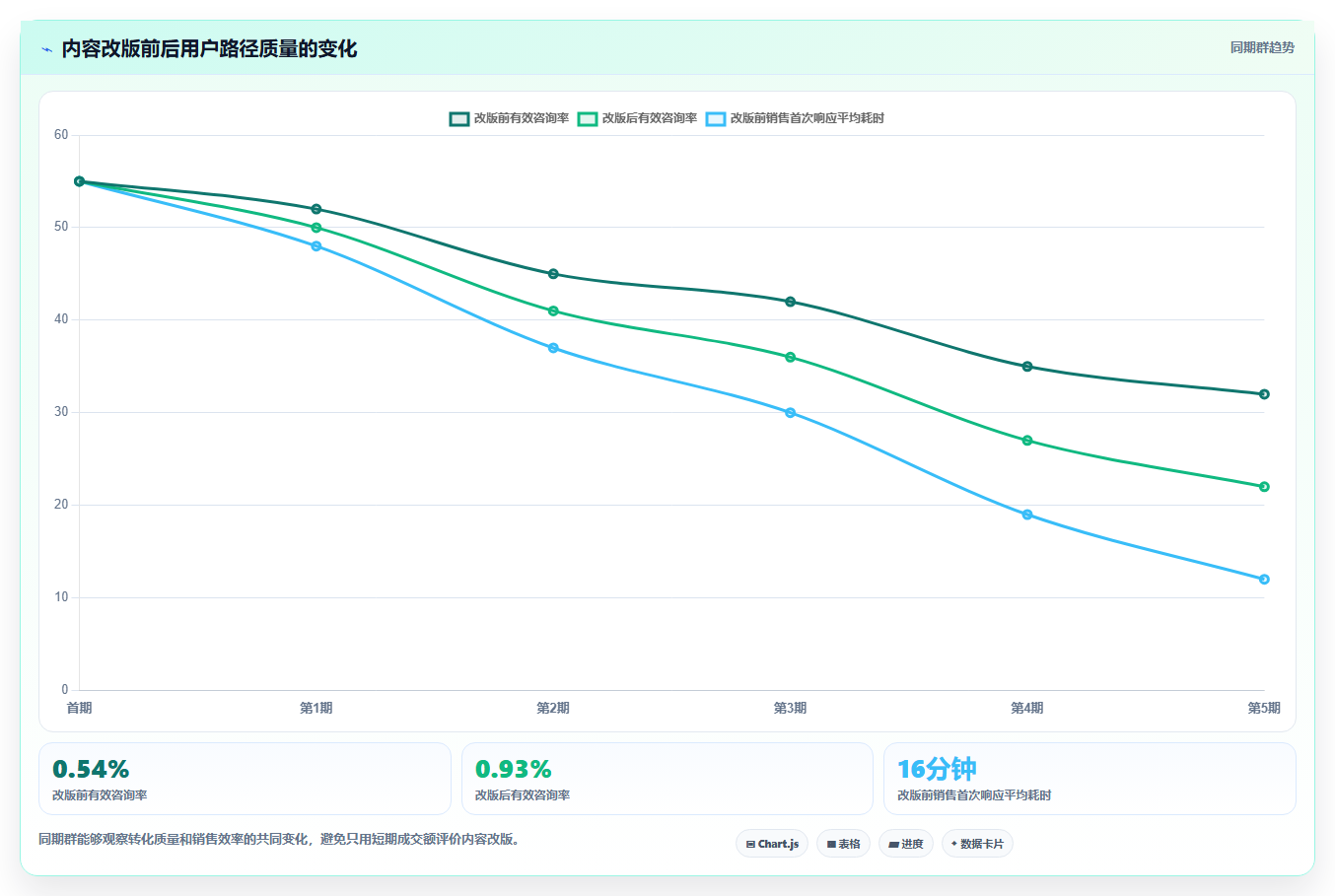1335x896 pixels.
Task: Click the footnote text starting 同期群能够观察
Action: (x=279, y=840)
